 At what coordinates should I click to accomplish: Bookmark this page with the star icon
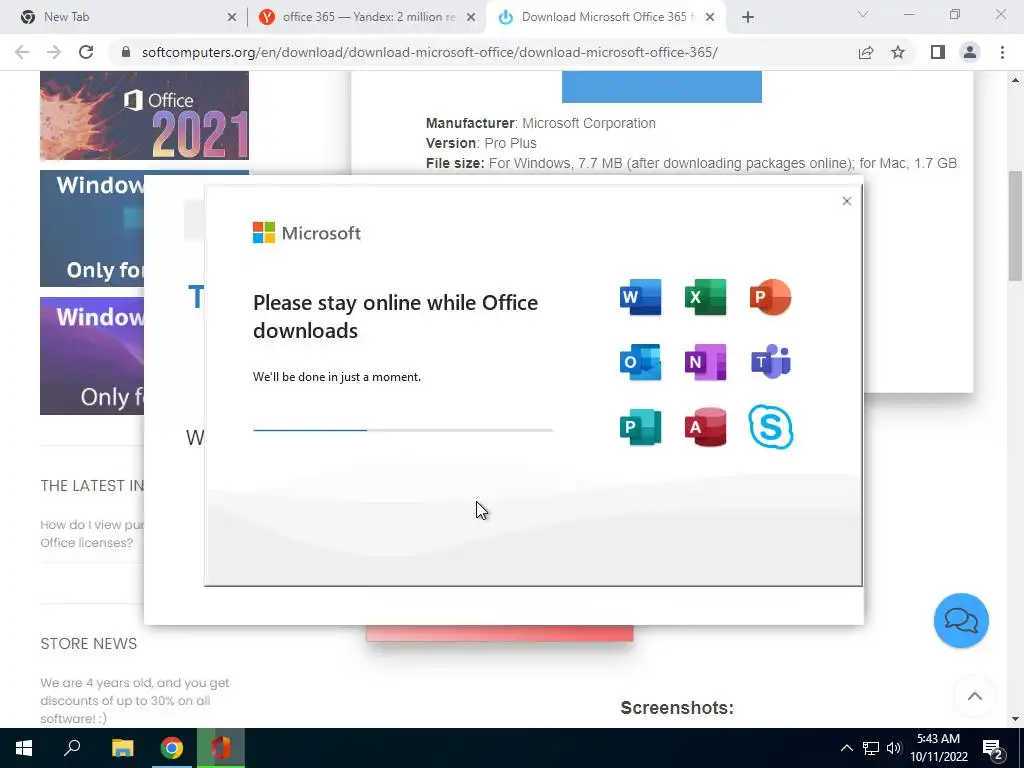coord(898,52)
